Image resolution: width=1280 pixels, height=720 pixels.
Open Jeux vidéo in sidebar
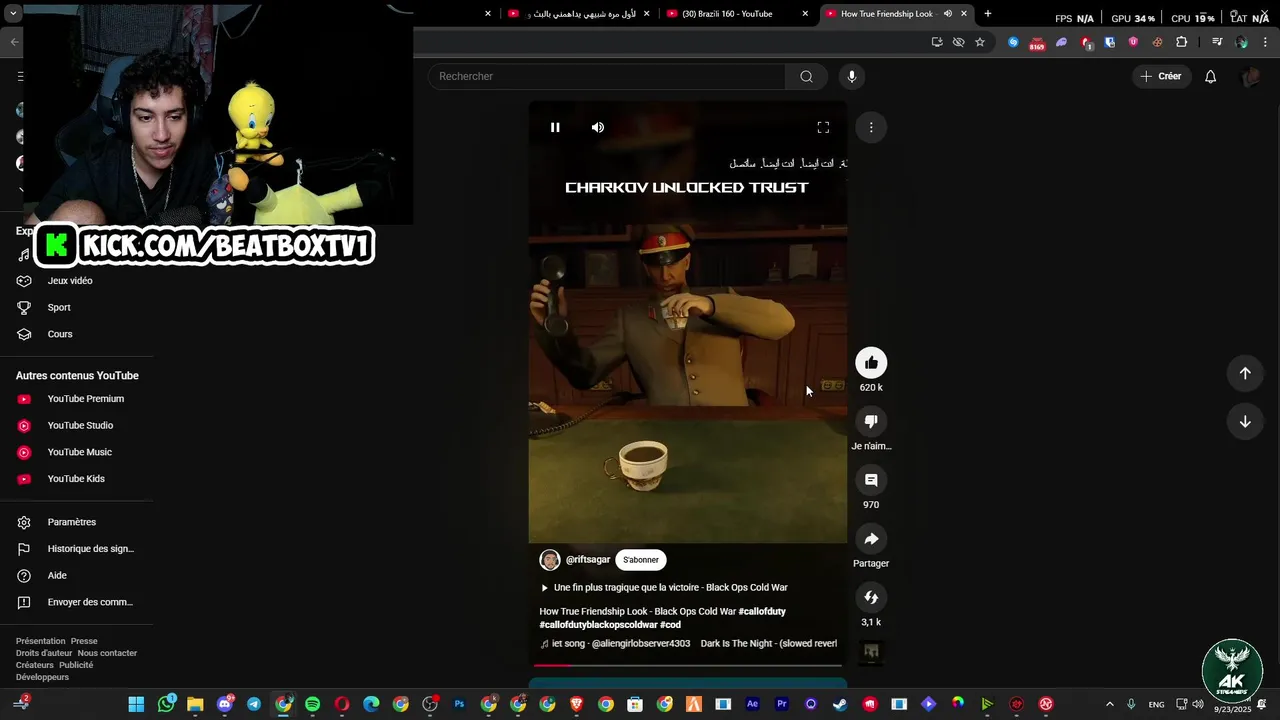pos(70,281)
